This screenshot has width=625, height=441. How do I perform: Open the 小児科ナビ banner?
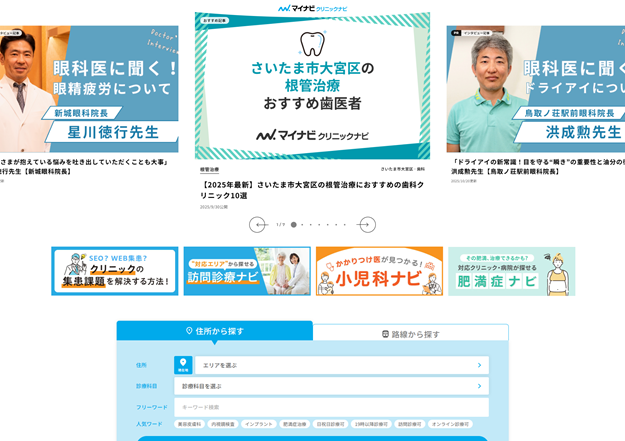click(379, 271)
